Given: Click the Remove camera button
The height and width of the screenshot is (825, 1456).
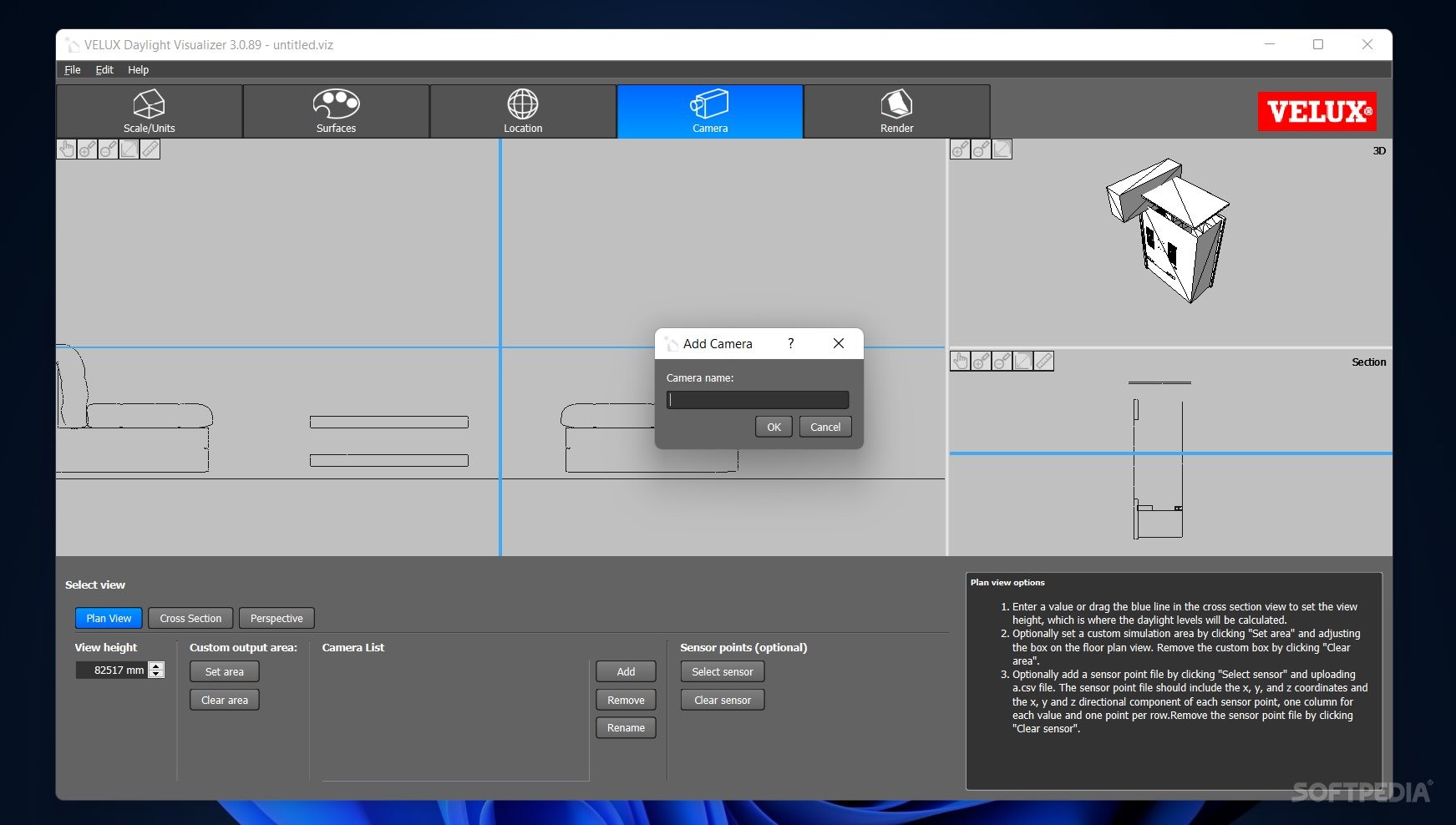Looking at the screenshot, I should (626, 700).
